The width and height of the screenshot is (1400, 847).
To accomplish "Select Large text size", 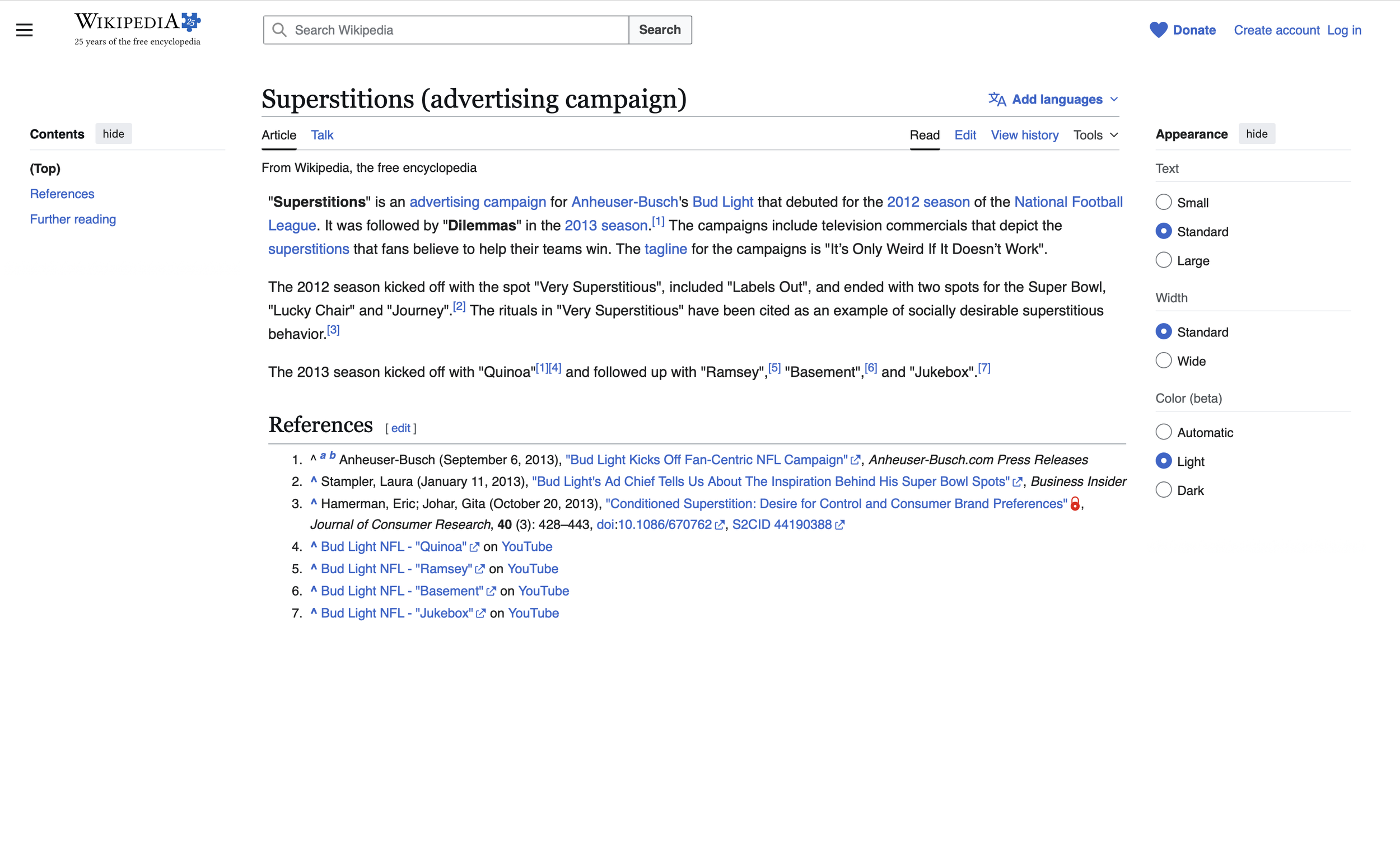I will click(x=1164, y=260).
